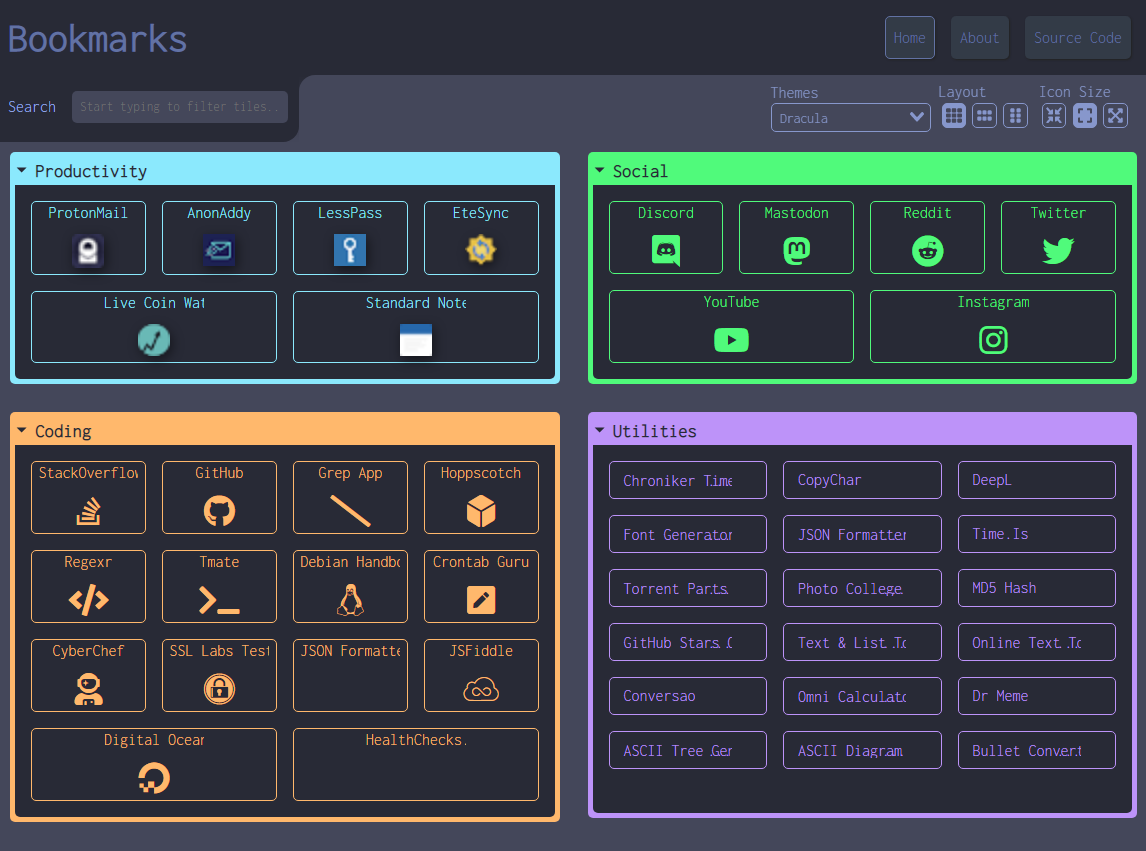Click the Reddit alien icon
This screenshot has width=1146, height=851.
coord(927,250)
